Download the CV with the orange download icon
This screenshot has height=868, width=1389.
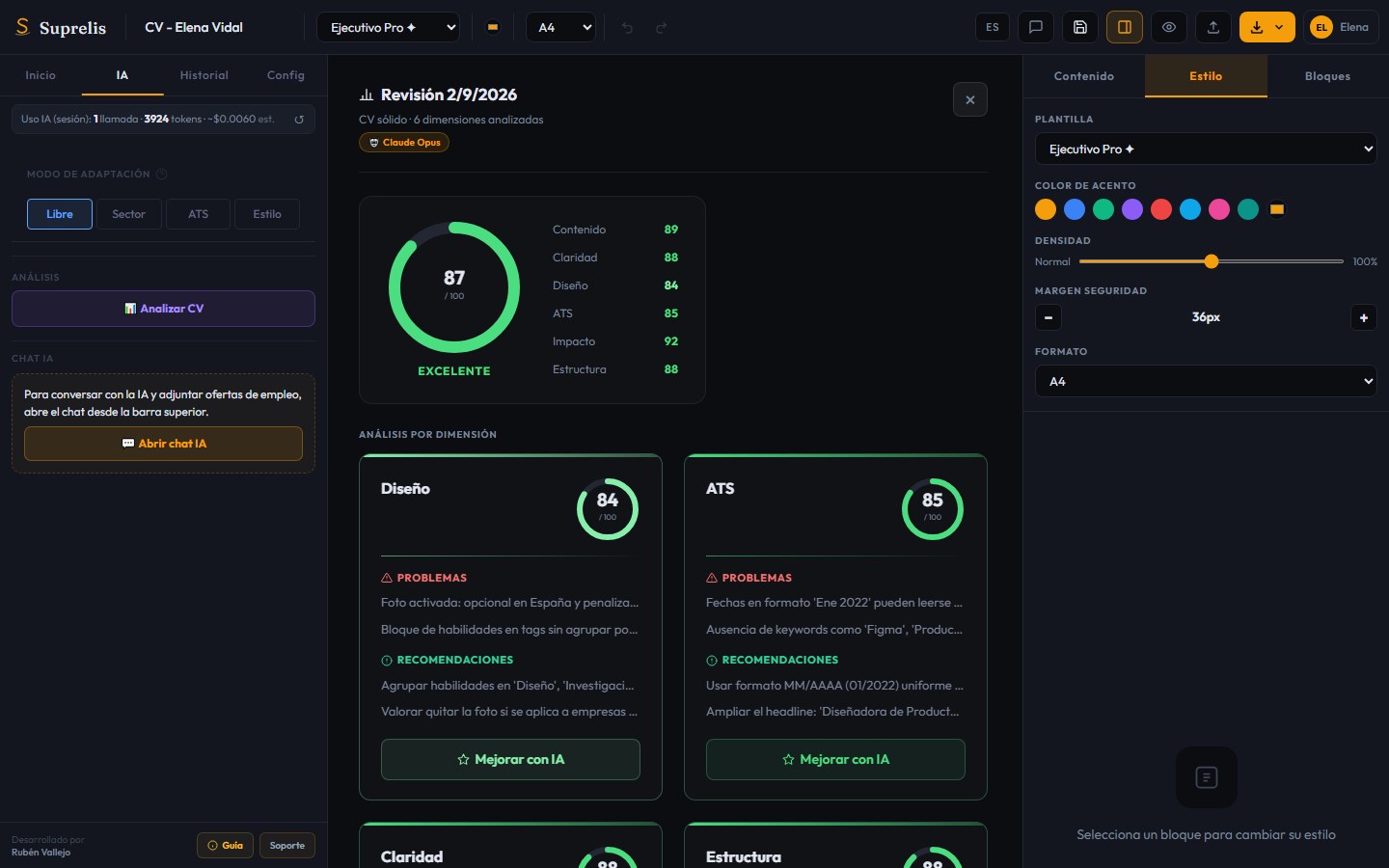click(x=1257, y=27)
